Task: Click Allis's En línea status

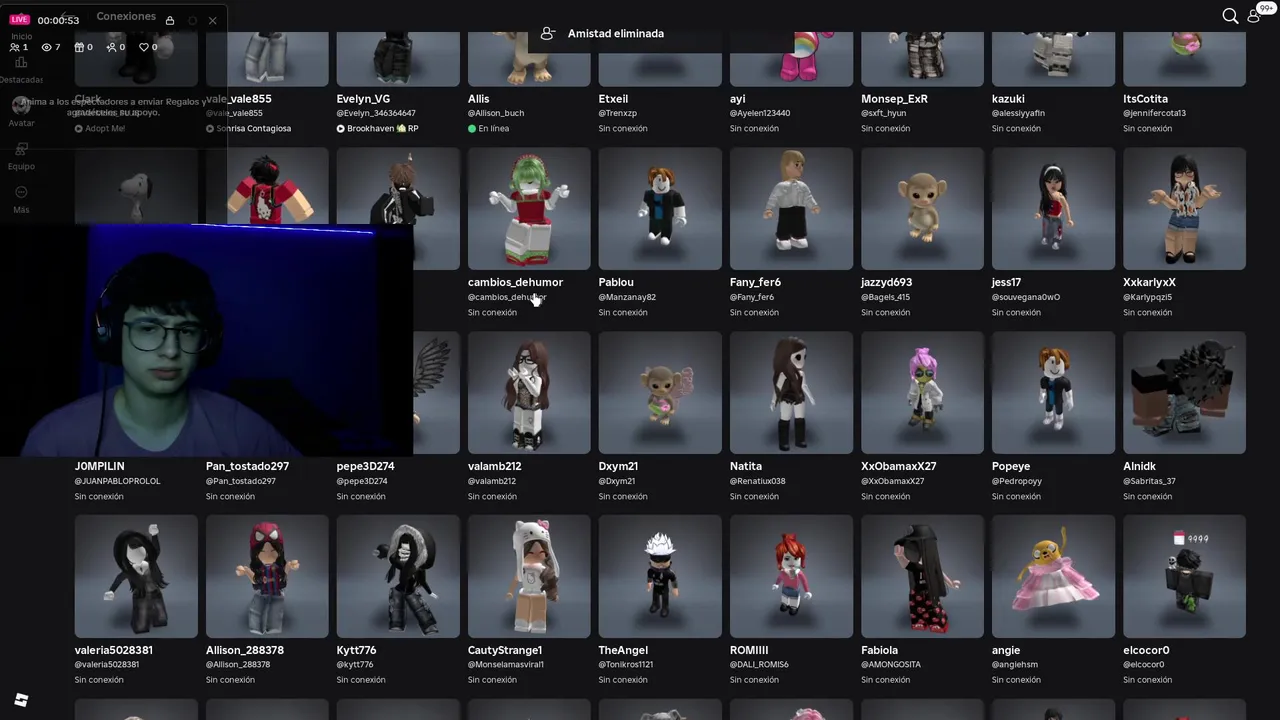Action: tap(488, 128)
